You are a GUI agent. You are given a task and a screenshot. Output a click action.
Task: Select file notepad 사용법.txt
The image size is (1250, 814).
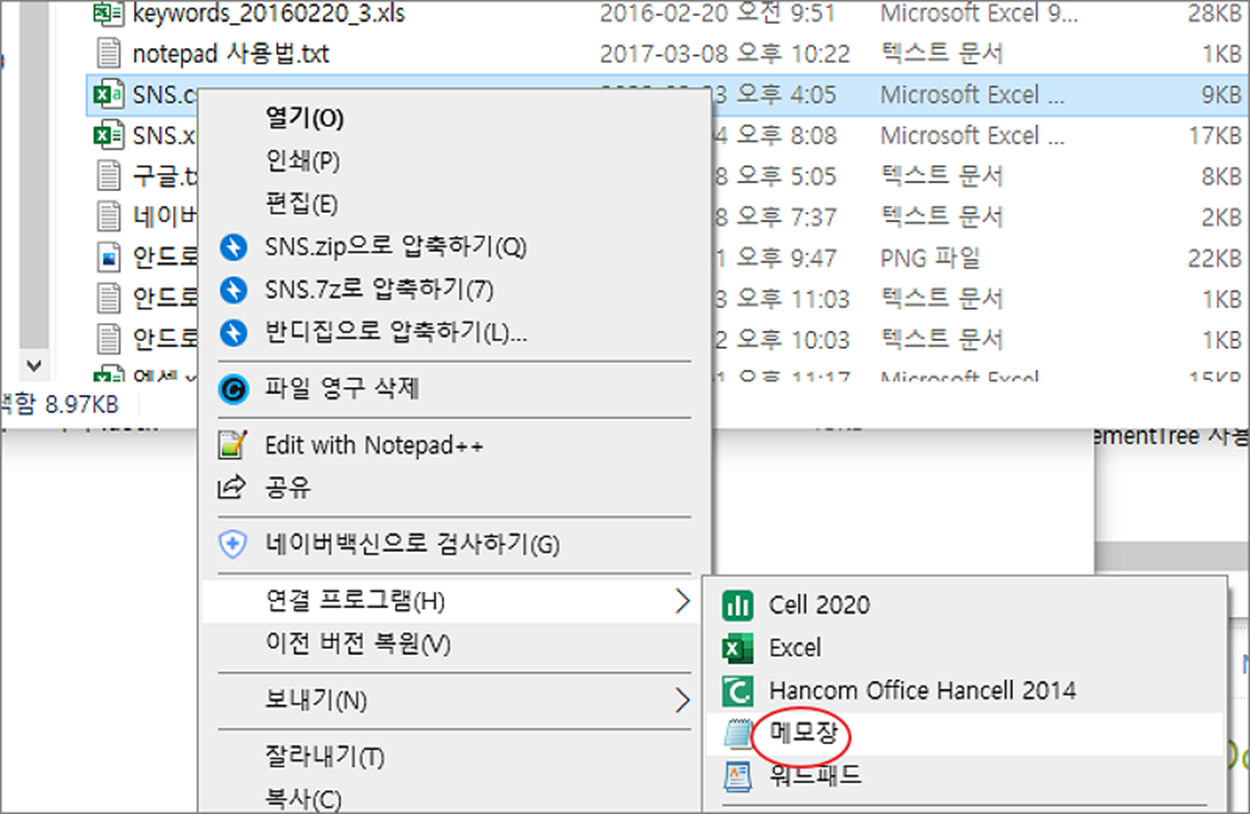(x=231, y=54)
